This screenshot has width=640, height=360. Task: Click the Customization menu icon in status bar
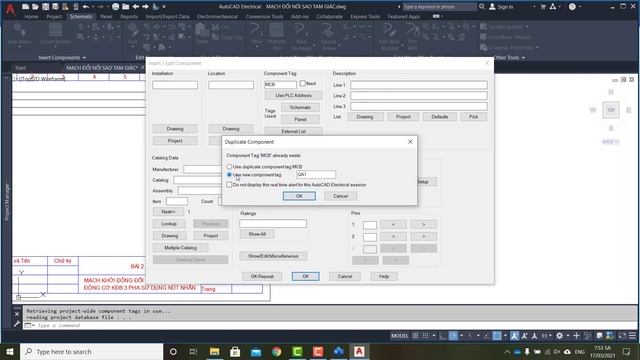(x=632, y=336)
